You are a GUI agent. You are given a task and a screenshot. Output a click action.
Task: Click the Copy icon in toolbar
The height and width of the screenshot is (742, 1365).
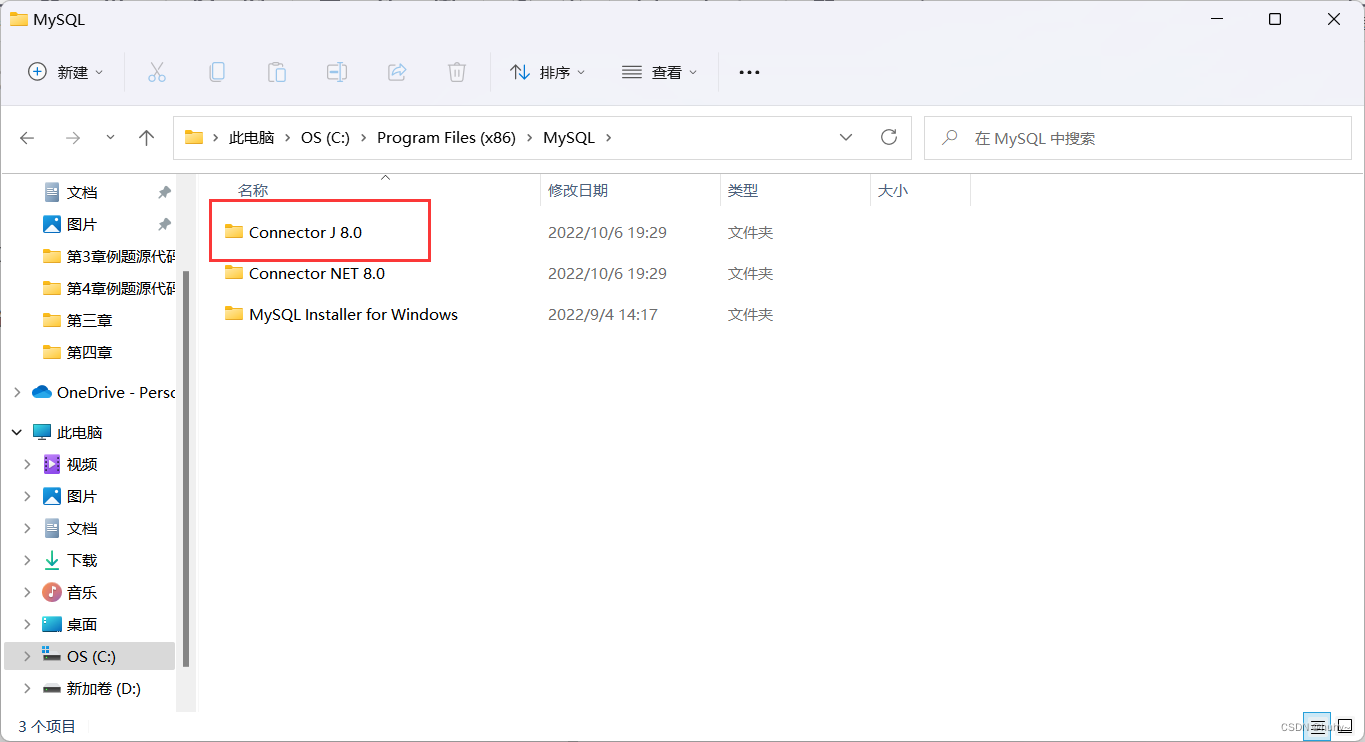[216, 72]
